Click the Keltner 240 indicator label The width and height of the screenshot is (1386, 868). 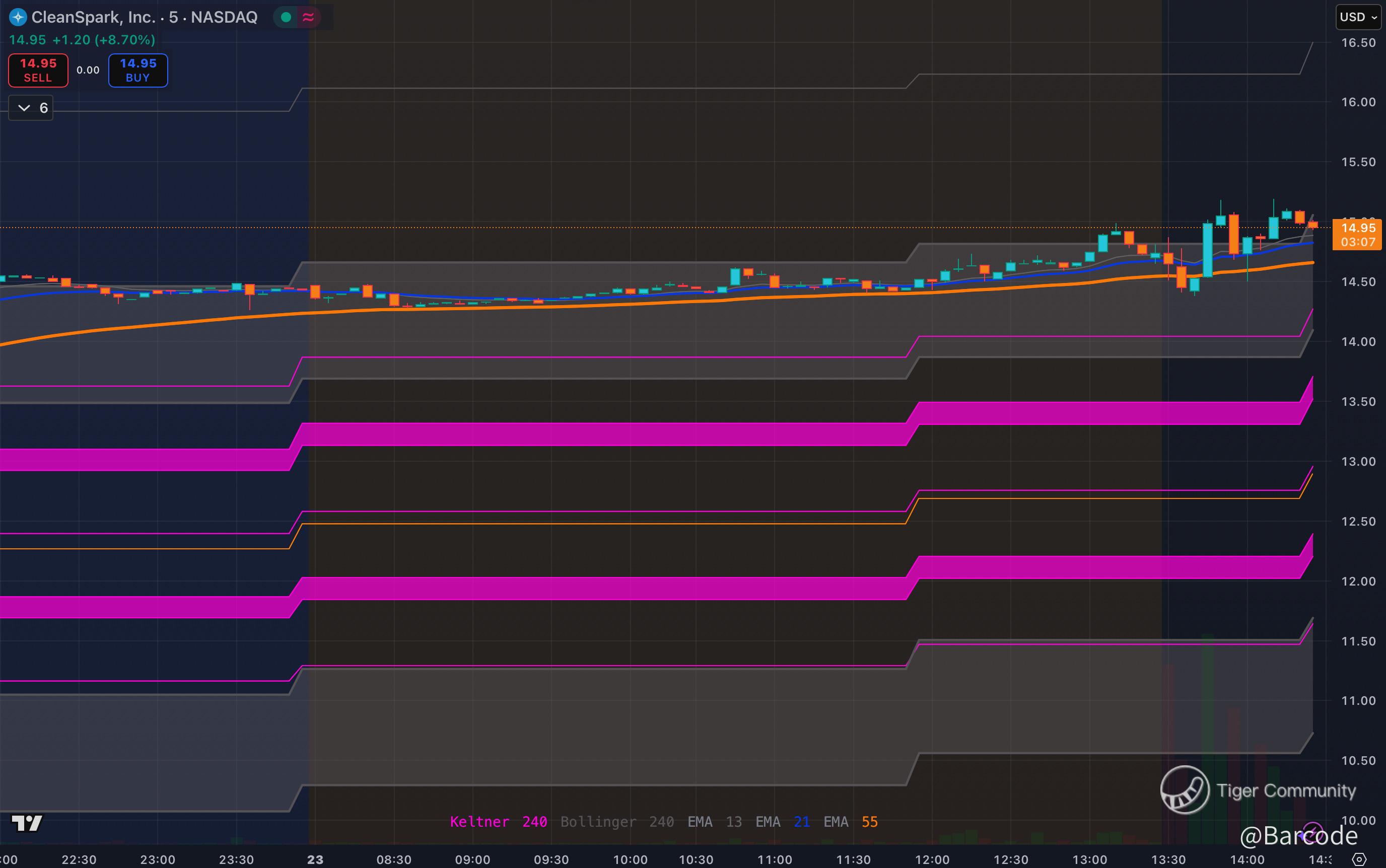click(x=499, y=822)
